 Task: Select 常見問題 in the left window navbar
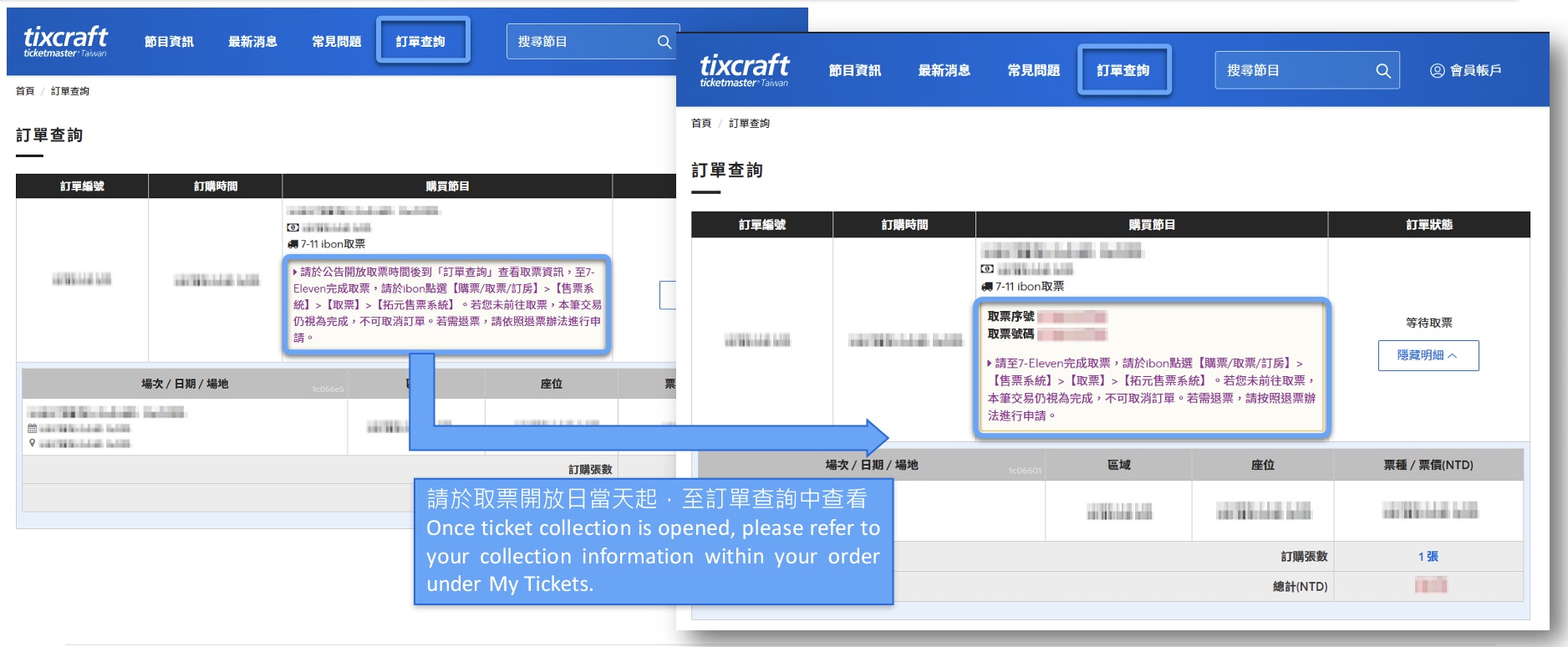[336, 42]
